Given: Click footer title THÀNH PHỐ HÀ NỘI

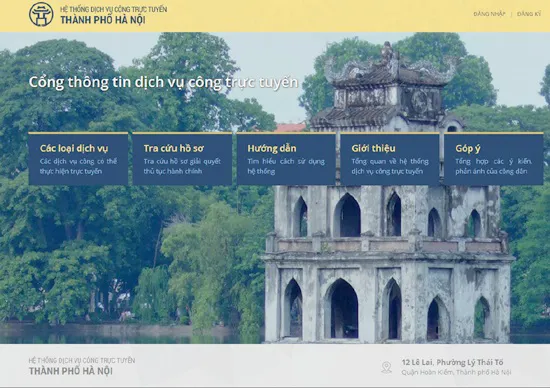Looking at the screenshot, I should click(71, 371).
